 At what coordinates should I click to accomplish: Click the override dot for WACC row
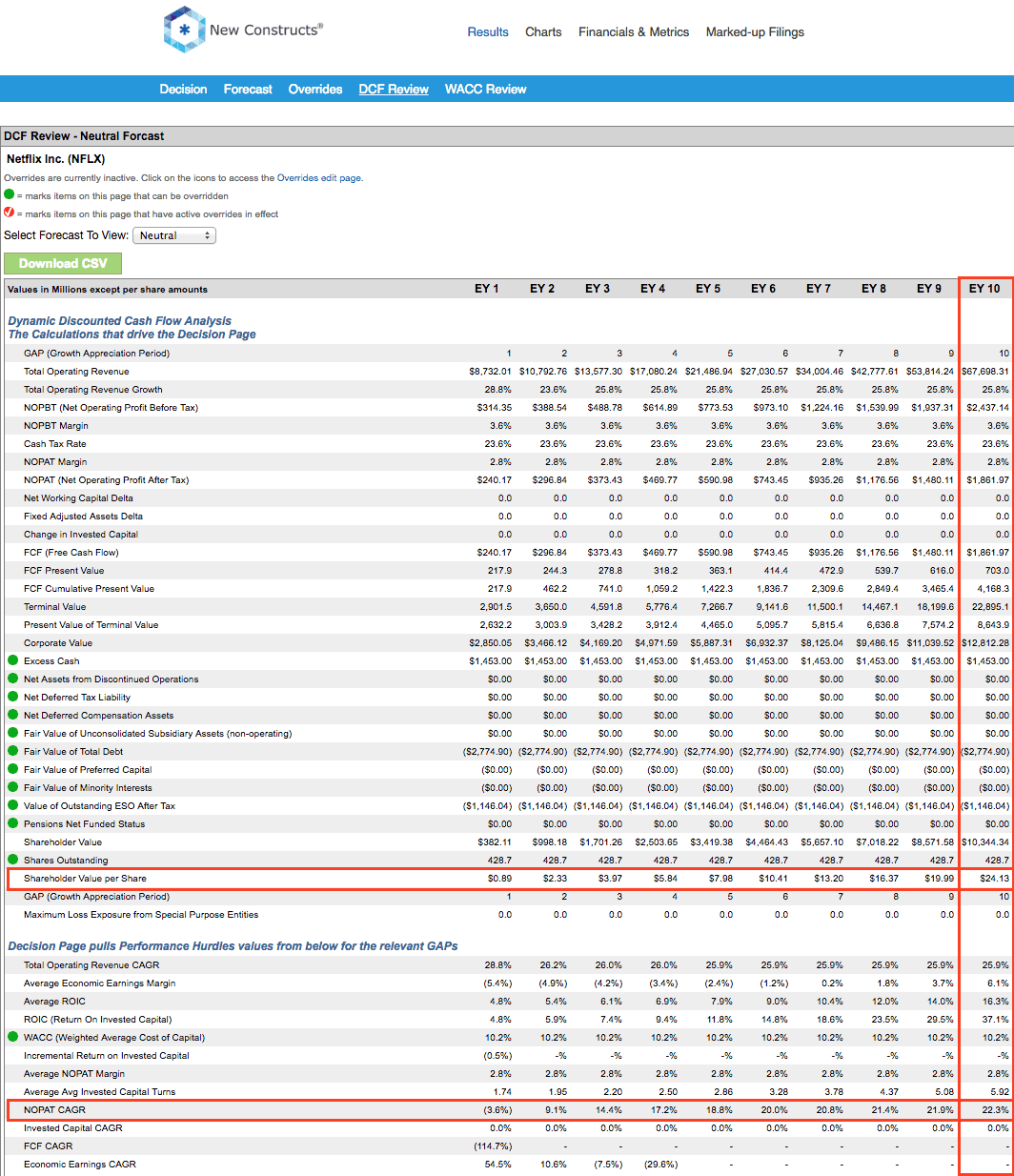click(12, 1037)
